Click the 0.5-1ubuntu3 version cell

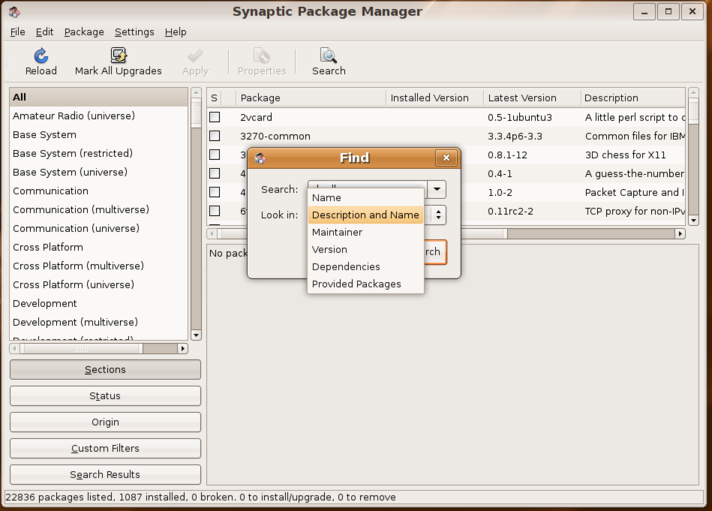[520, 118]
